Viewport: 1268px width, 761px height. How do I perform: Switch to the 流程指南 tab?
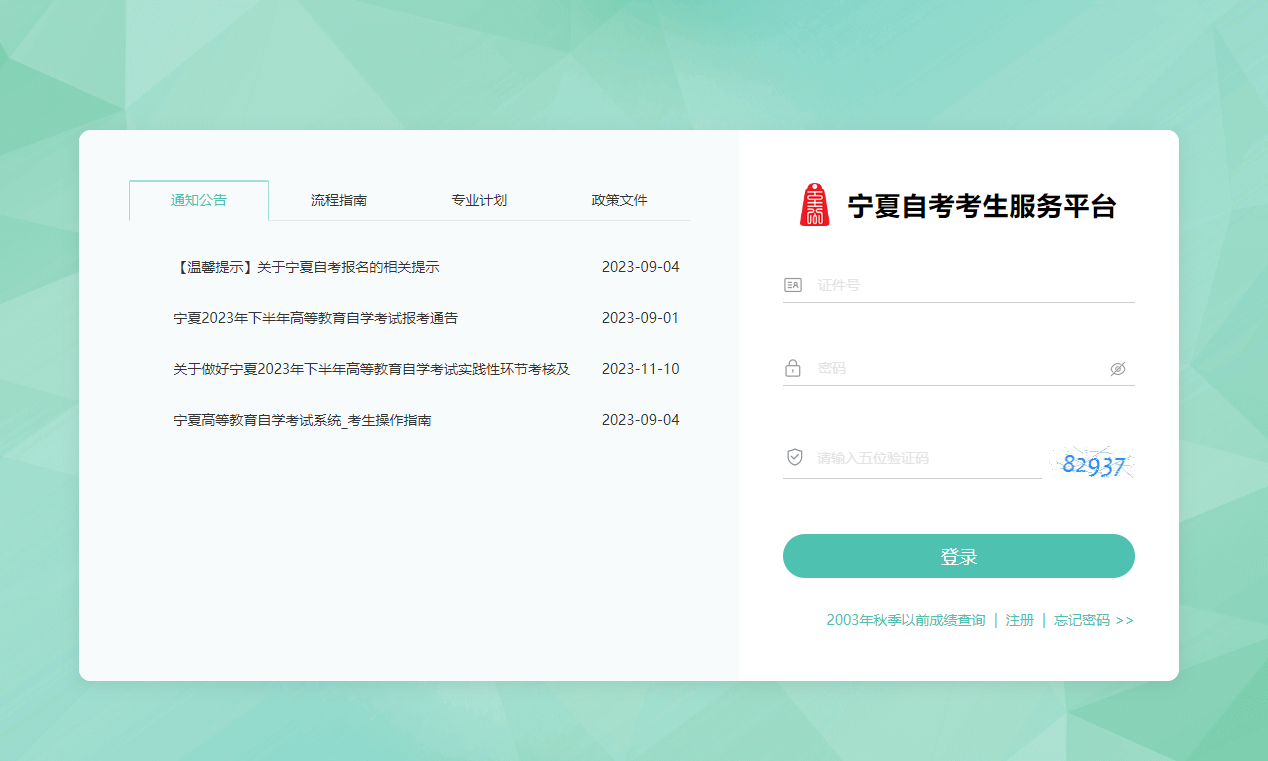click(339, 200)
